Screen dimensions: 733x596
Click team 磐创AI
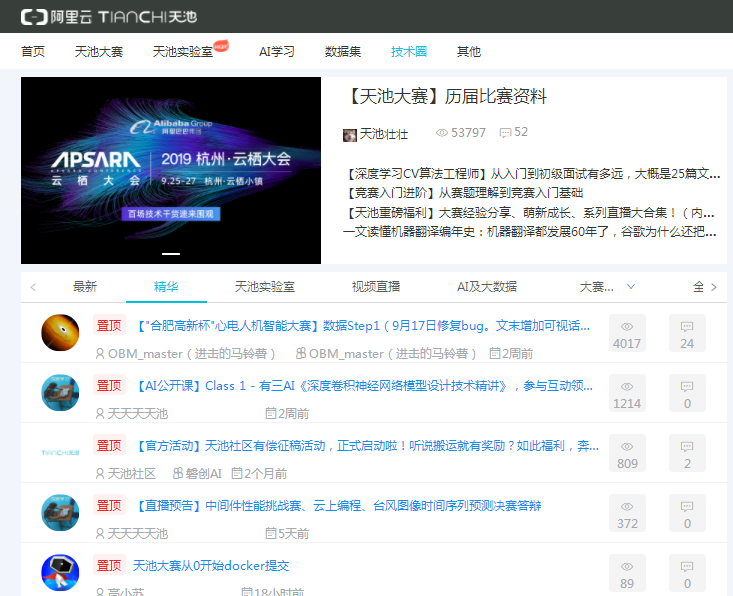click(x=197, y=474)
